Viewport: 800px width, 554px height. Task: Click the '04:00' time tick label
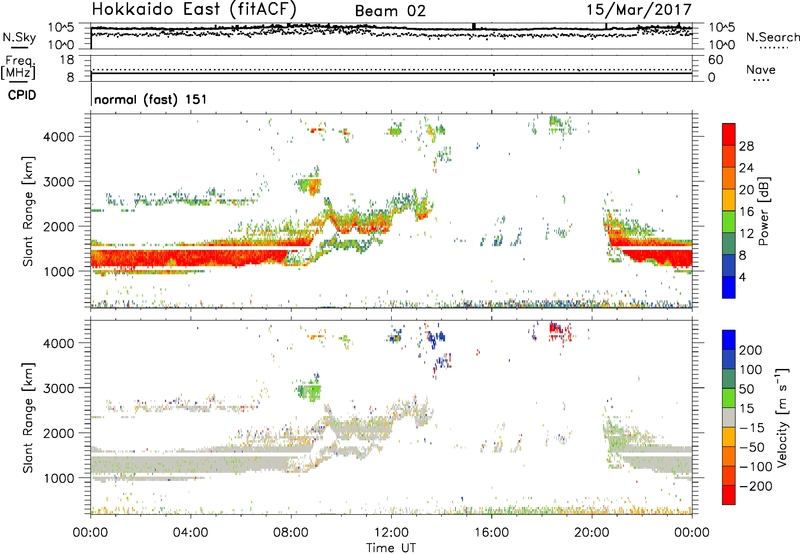pyautogui.click(x=191, y=533)
